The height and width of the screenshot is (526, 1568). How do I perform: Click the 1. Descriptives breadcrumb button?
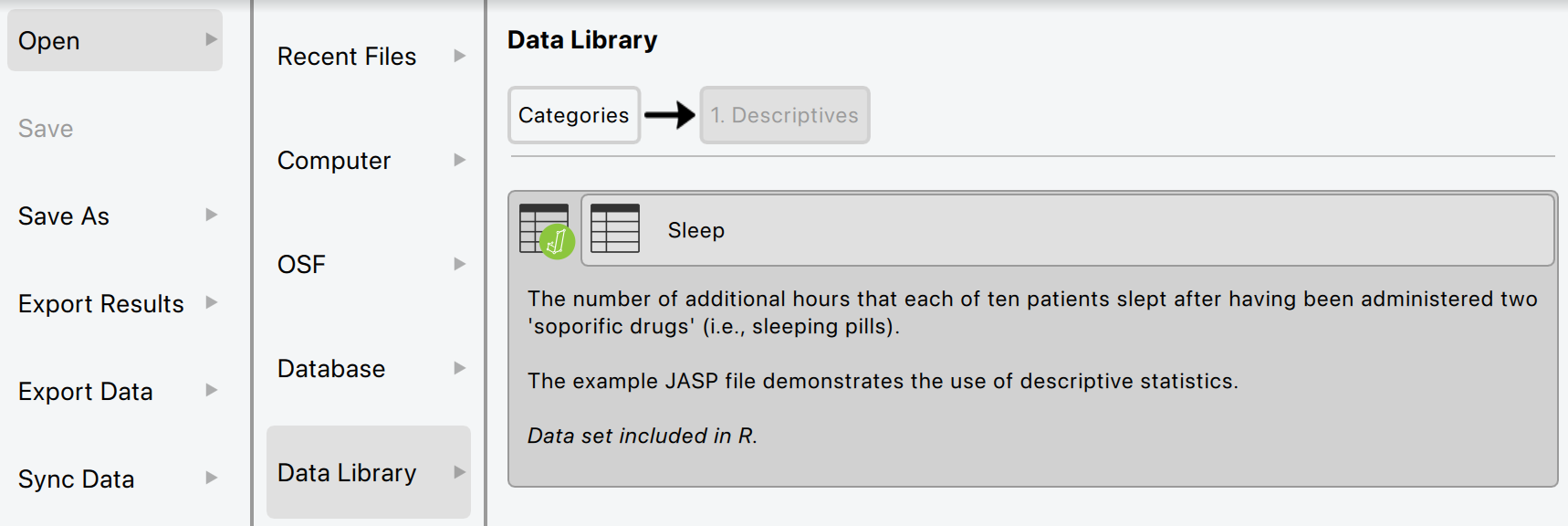[784, 115]
